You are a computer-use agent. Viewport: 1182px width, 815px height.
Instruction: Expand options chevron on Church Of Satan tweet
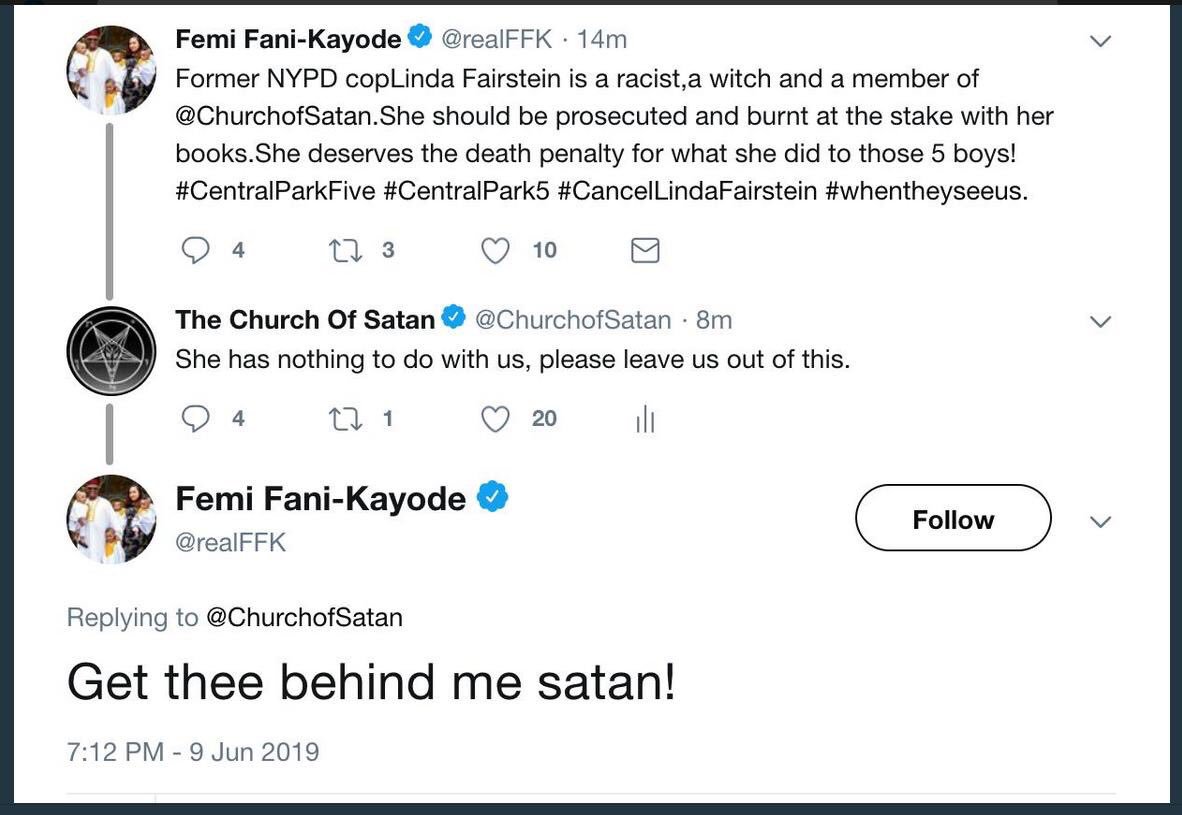click(x=1100, y=322)
